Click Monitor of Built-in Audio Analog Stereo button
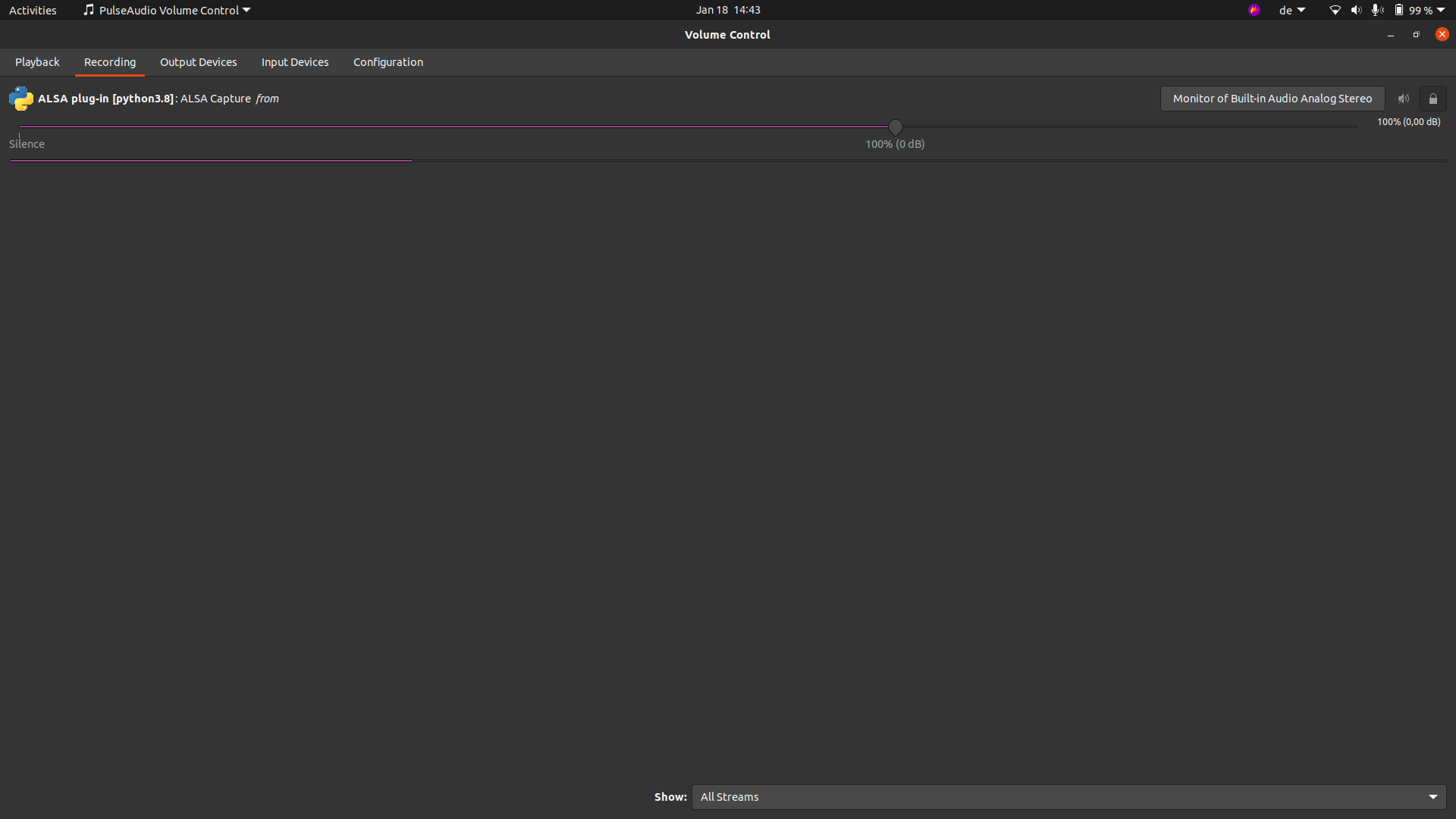This screenshot has height=819, width=1456. (1272, 99)
